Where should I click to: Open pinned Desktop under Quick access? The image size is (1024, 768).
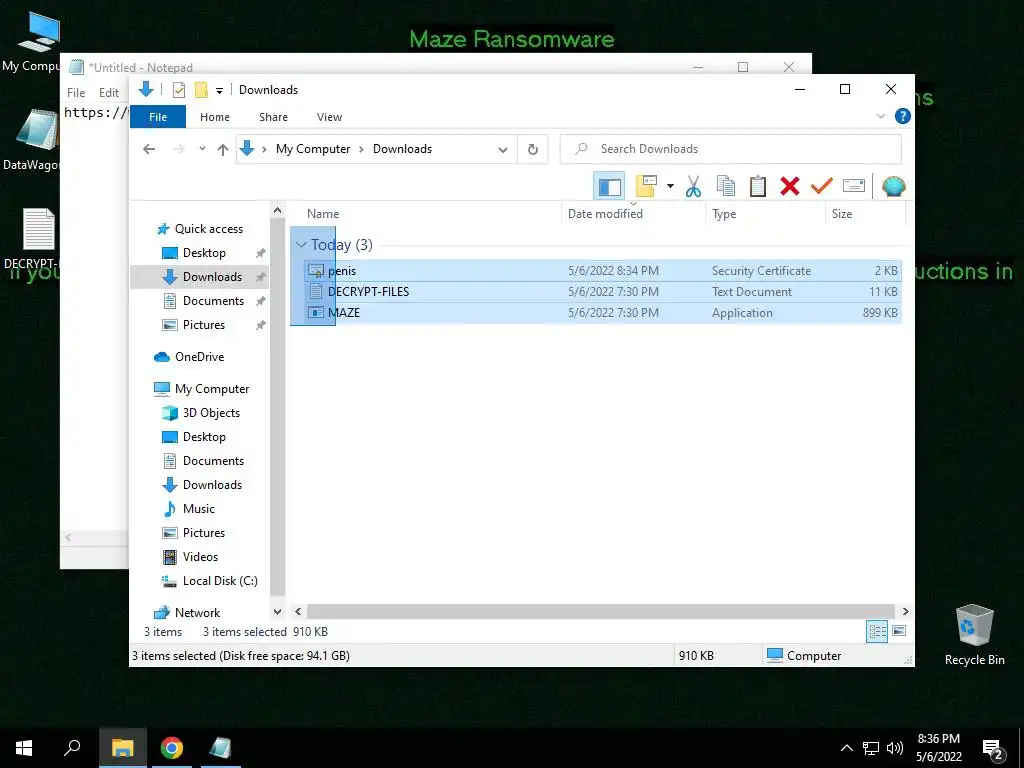click(204, 253)
